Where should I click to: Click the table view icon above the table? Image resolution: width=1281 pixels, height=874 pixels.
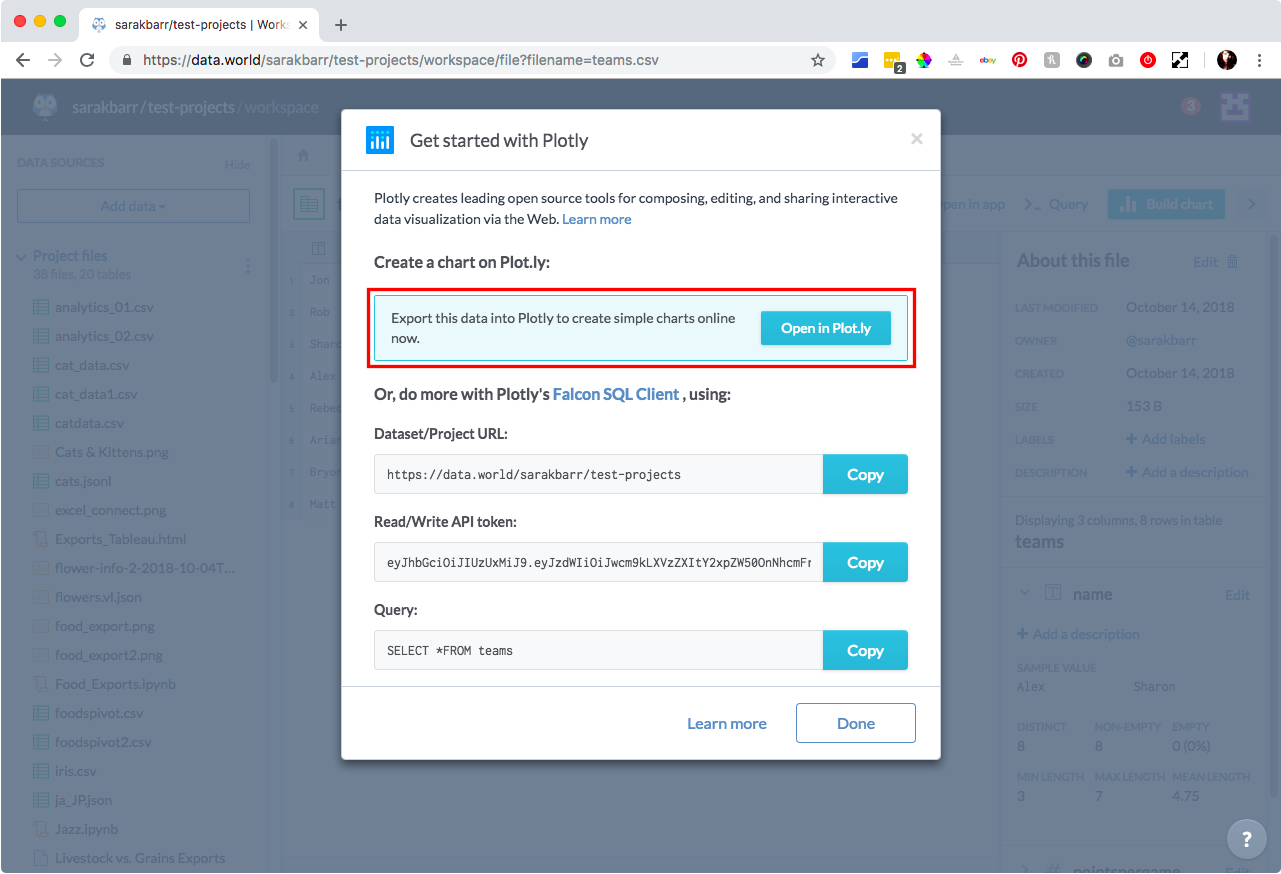click(x=308, y=204)
